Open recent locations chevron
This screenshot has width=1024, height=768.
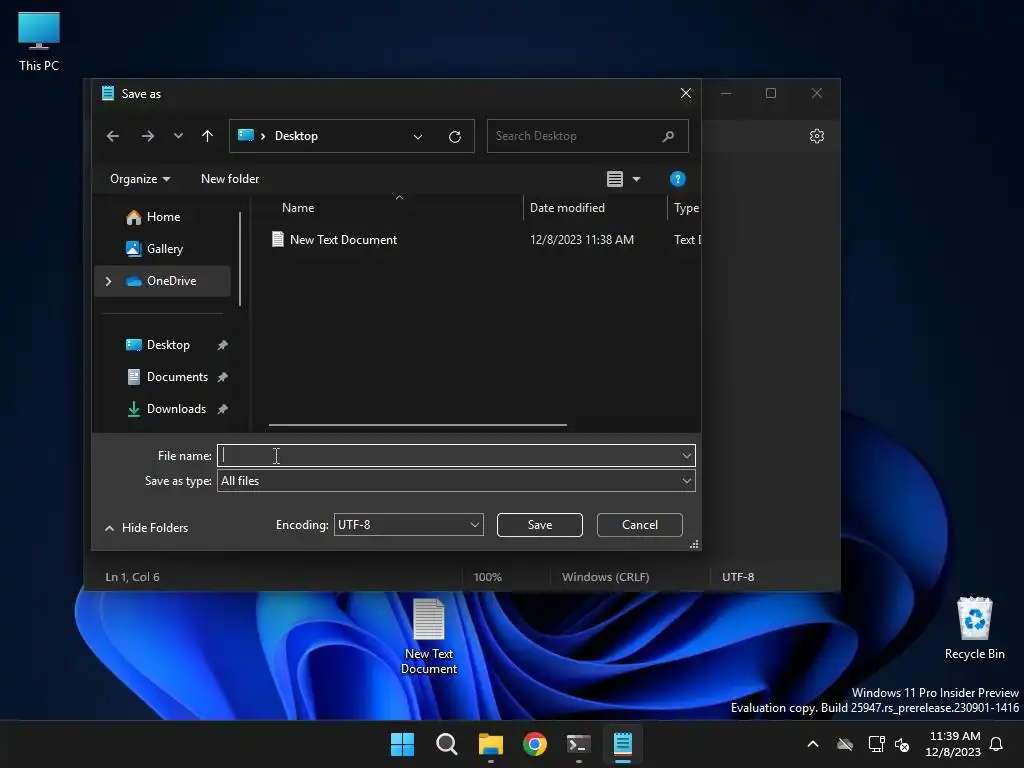coord(178,136)
